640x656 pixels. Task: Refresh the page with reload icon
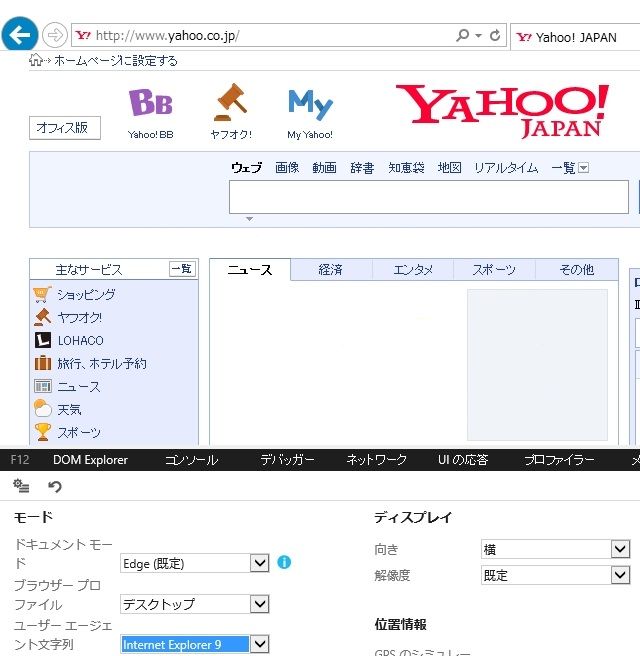(x=495, y=35)
